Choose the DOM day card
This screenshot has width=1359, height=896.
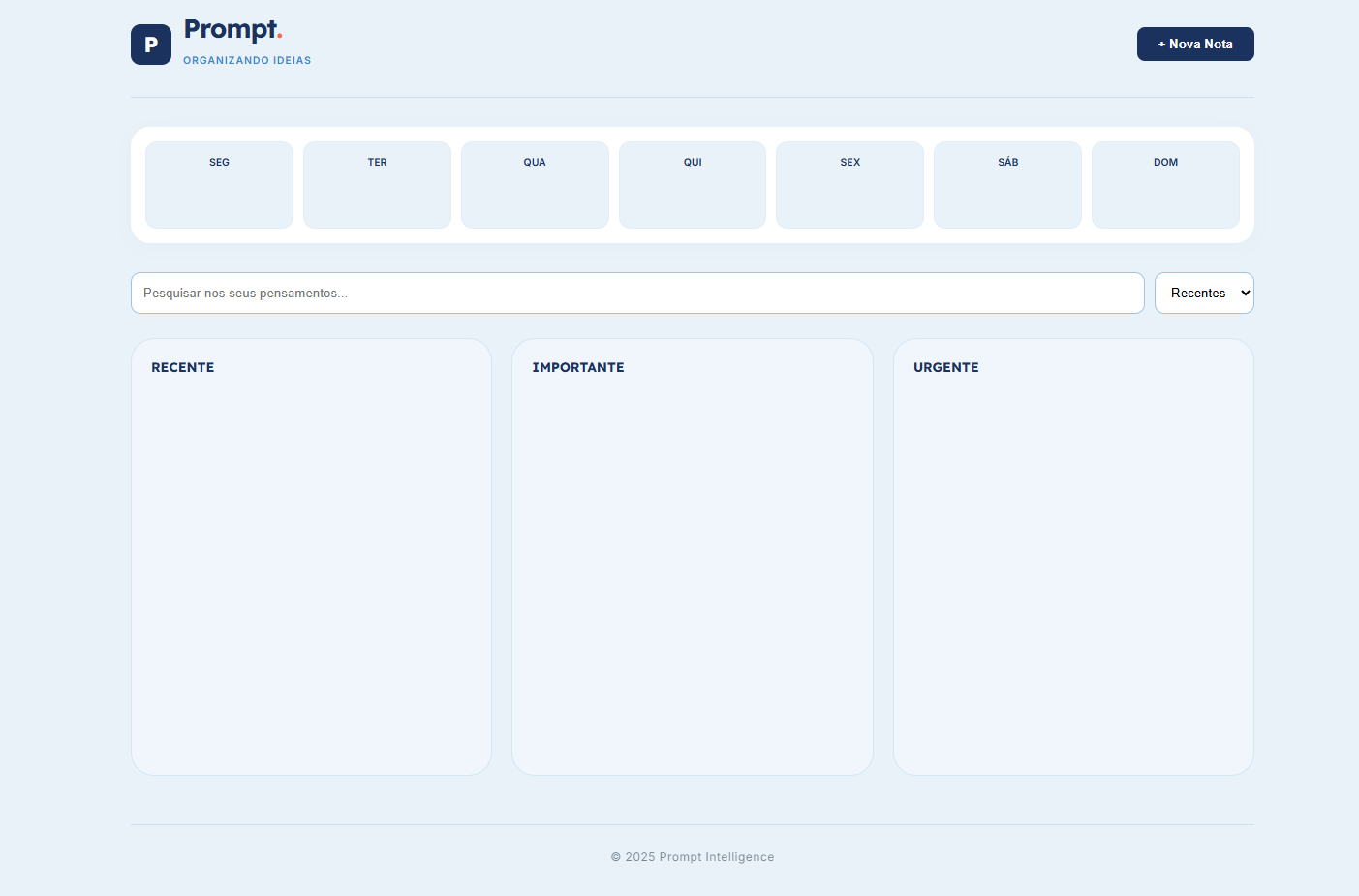pyautogui.click(x=1165, y=185)
